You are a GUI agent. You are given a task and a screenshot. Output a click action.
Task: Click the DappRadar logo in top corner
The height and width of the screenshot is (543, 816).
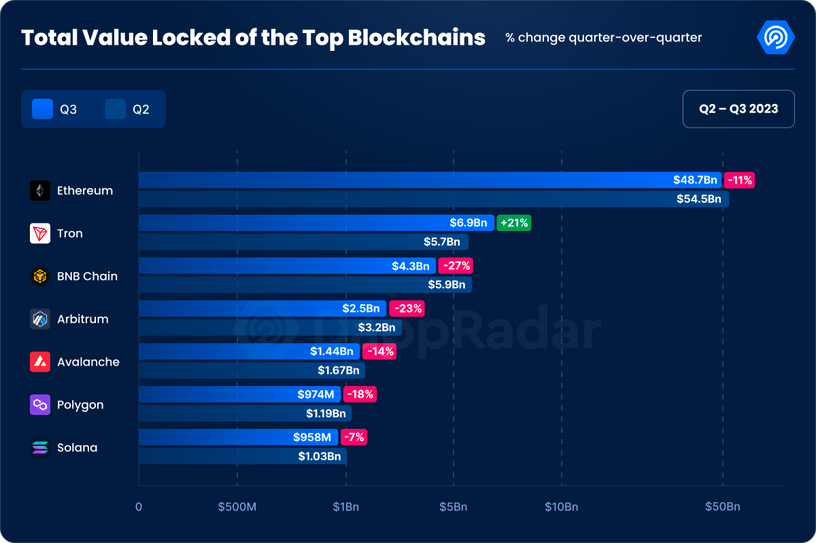[776, 38]
